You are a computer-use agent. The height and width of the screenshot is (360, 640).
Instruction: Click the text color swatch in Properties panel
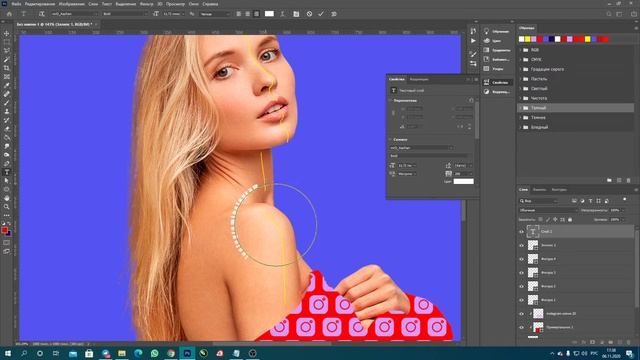(x=464, y=181)
